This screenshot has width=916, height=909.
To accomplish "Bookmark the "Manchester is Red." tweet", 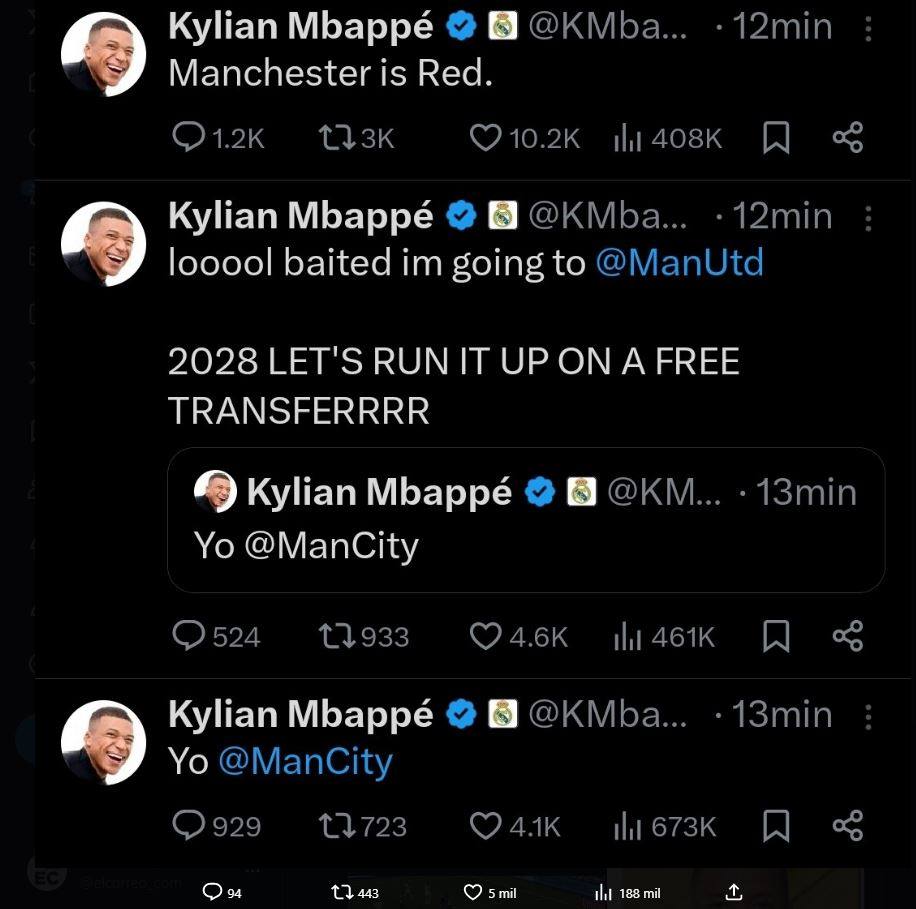I will (x=776, y=138).
